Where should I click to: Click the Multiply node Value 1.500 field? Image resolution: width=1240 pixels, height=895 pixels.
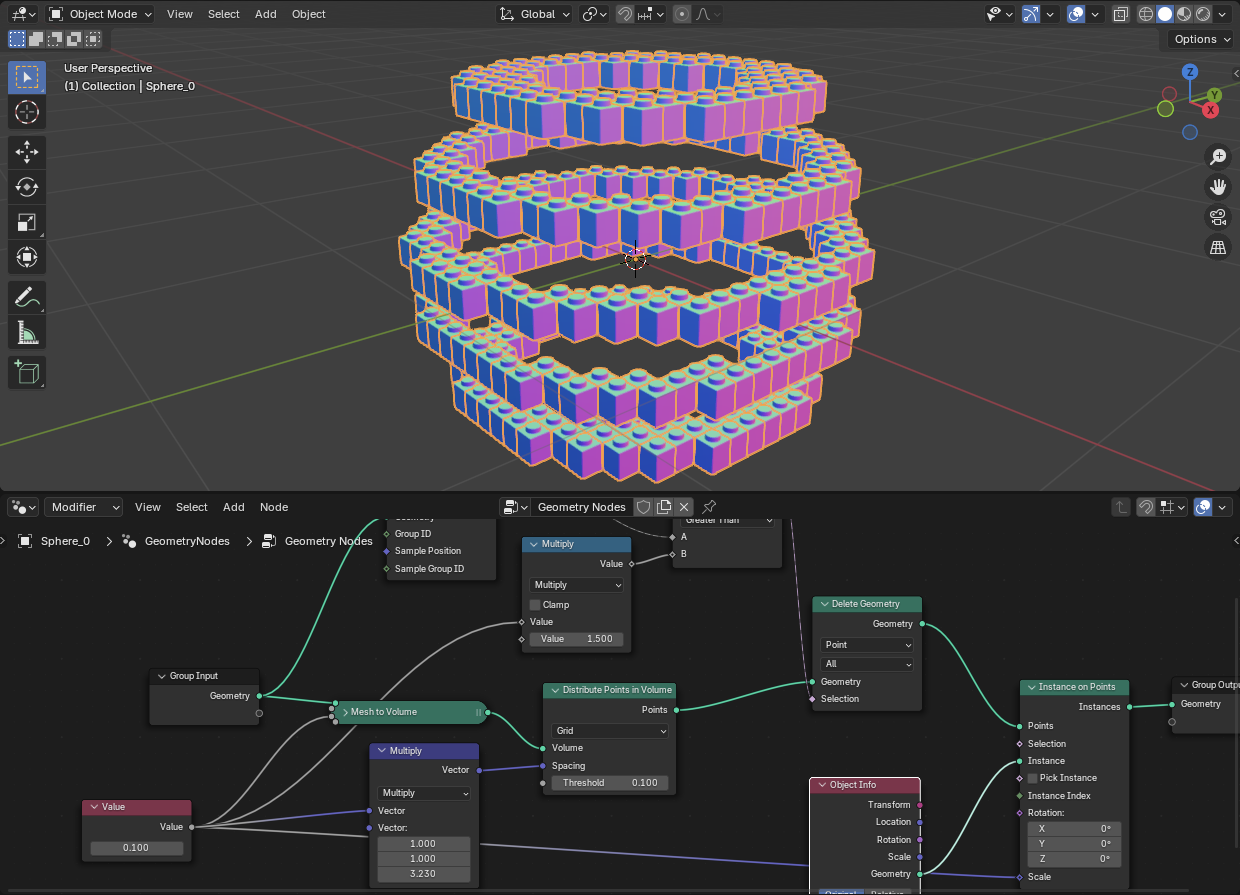tap(577, 639)
